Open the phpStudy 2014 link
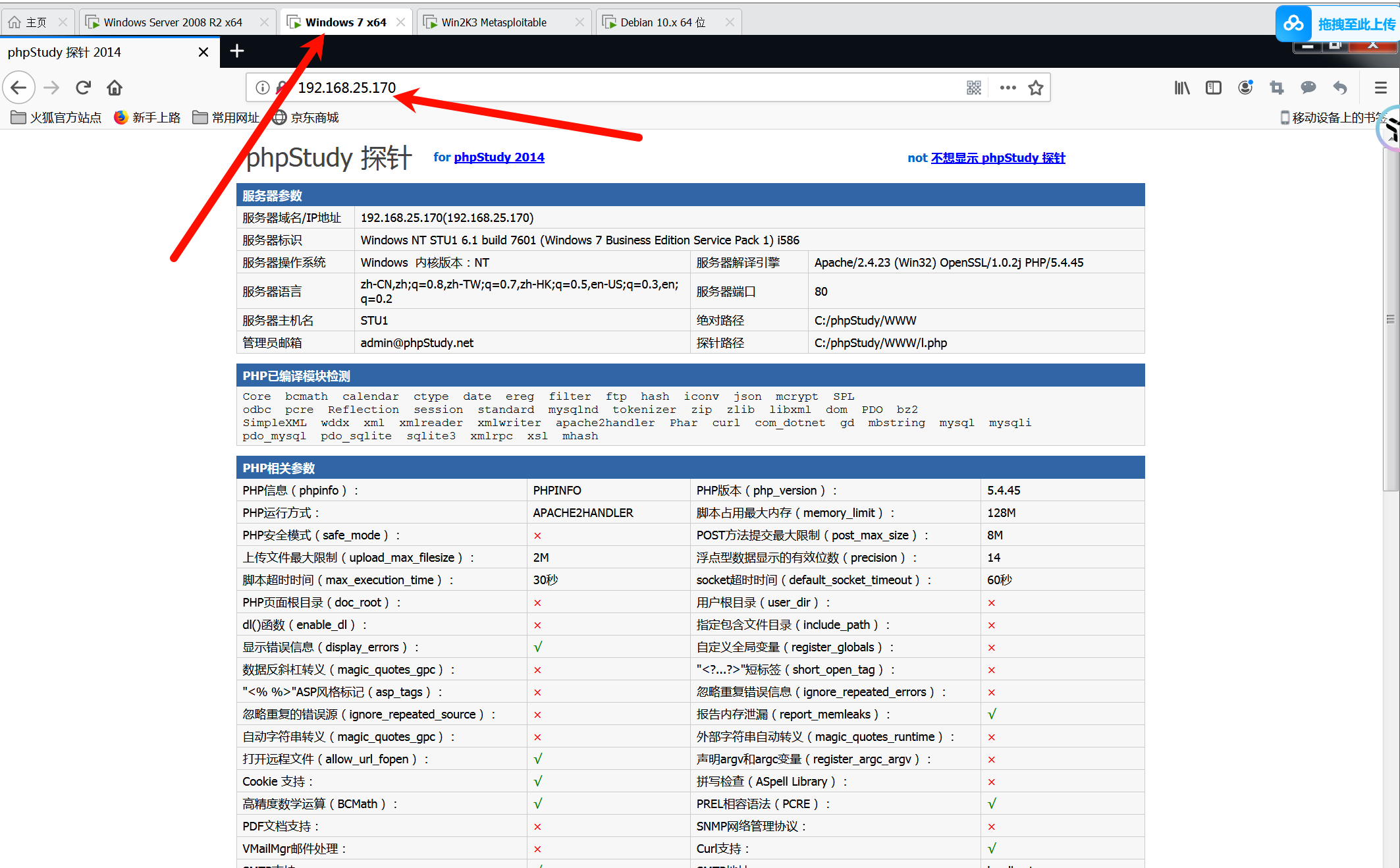Viewport: 1400px width, 868px height. coord(498,157)
